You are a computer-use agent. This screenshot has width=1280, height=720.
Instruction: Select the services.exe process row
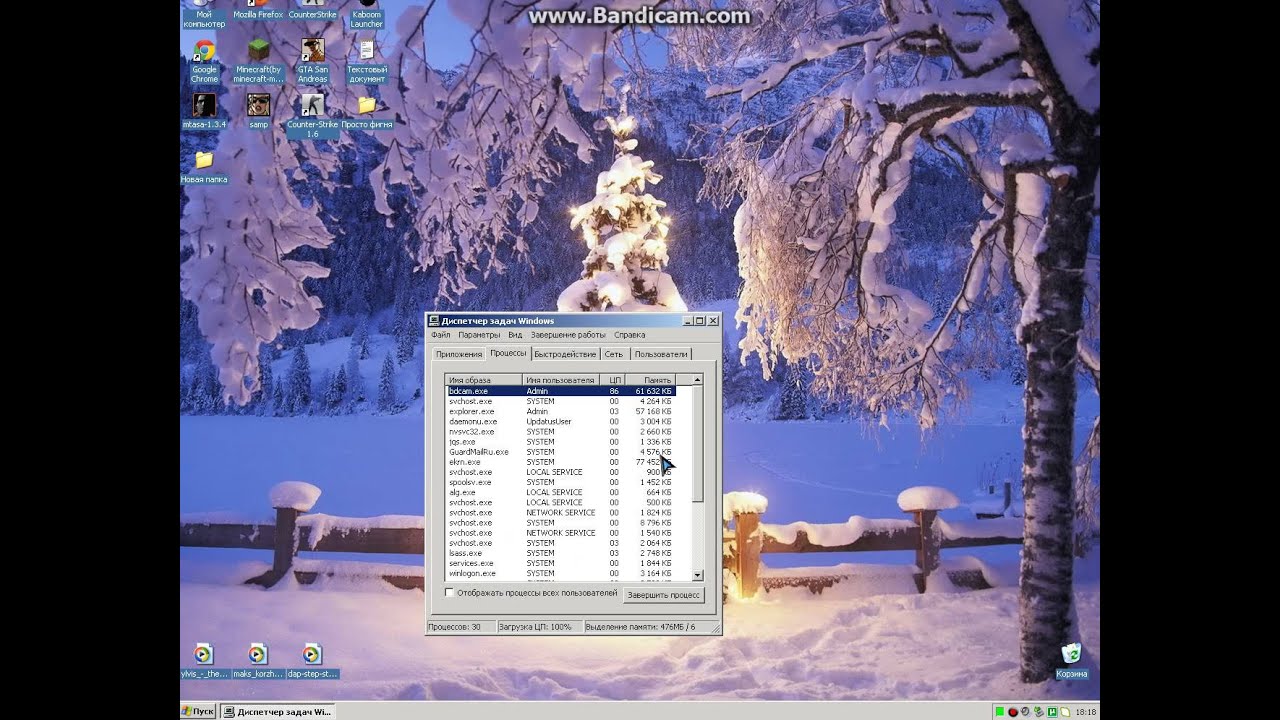pyautogui.click(x=561, y=563)
